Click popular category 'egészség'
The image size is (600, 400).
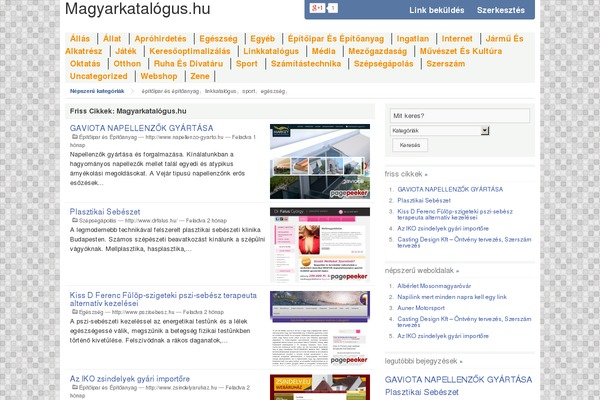[273, 91]
